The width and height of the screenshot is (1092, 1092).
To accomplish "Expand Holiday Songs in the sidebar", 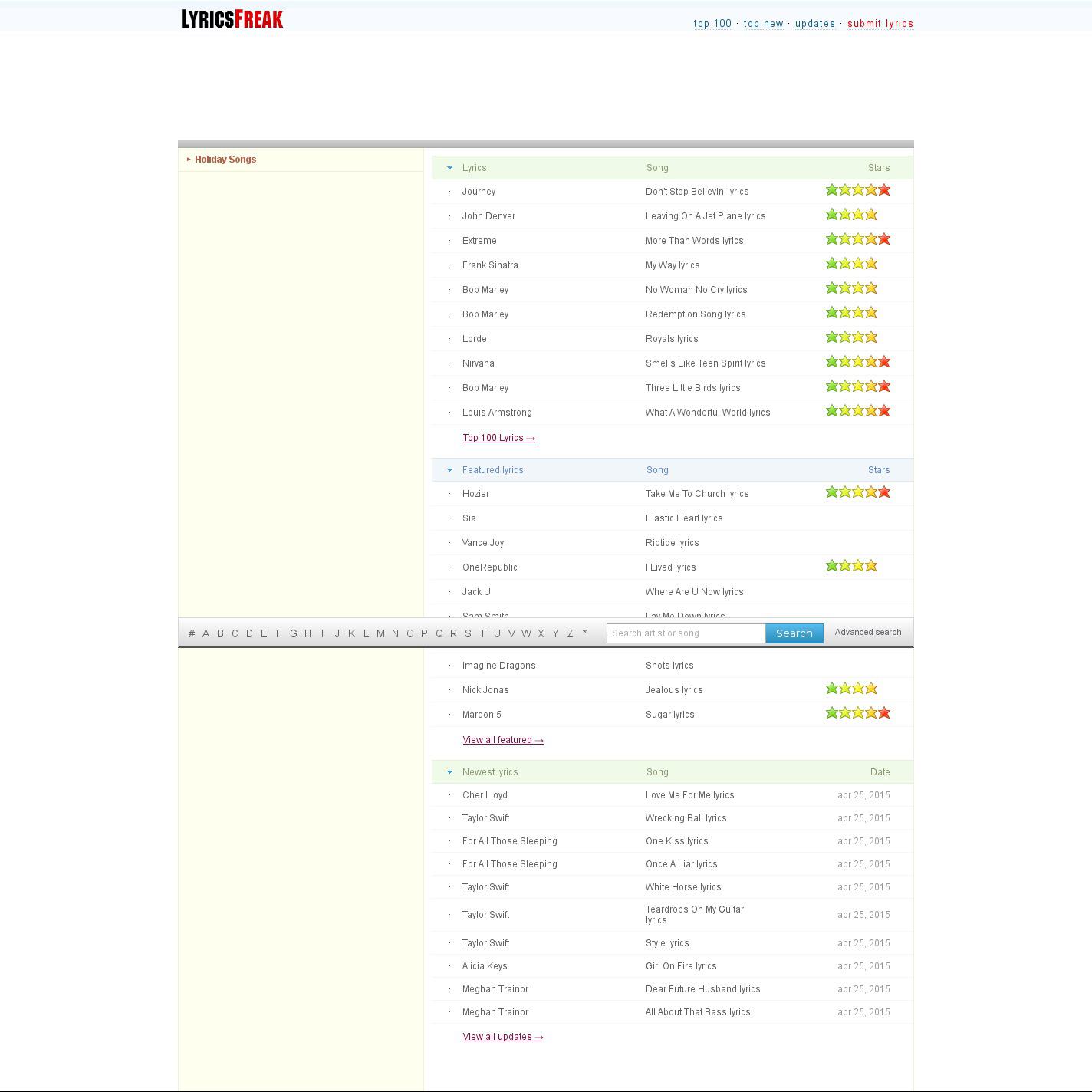I will pos(225,160).
